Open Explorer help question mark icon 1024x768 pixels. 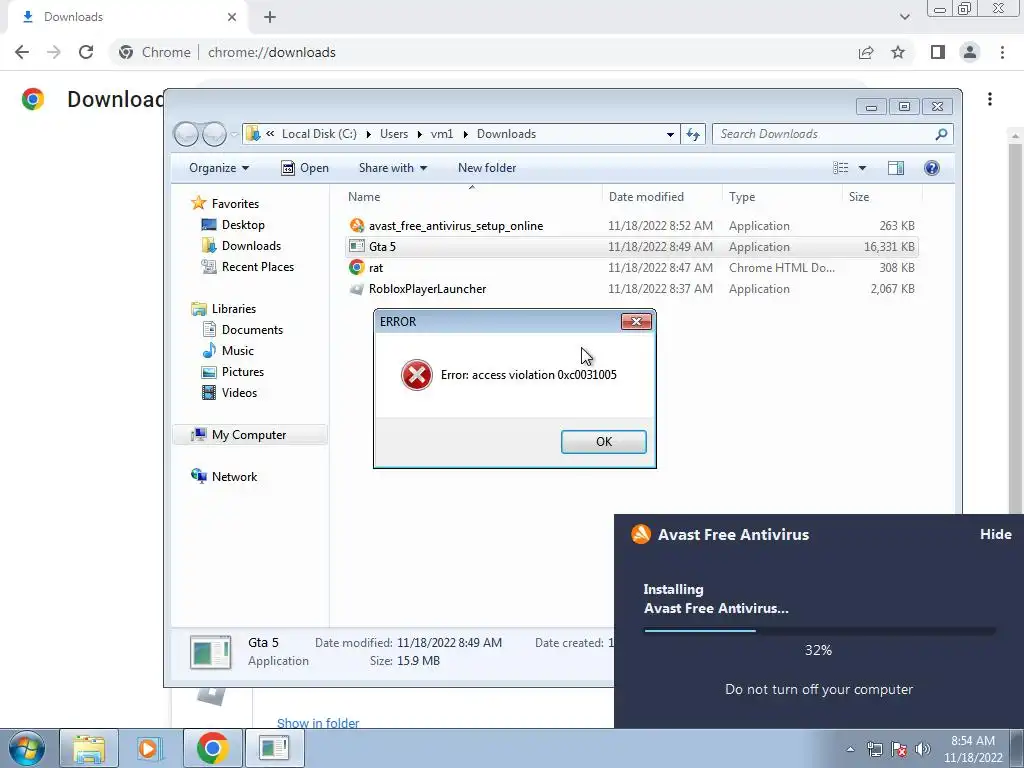(932, 168)
